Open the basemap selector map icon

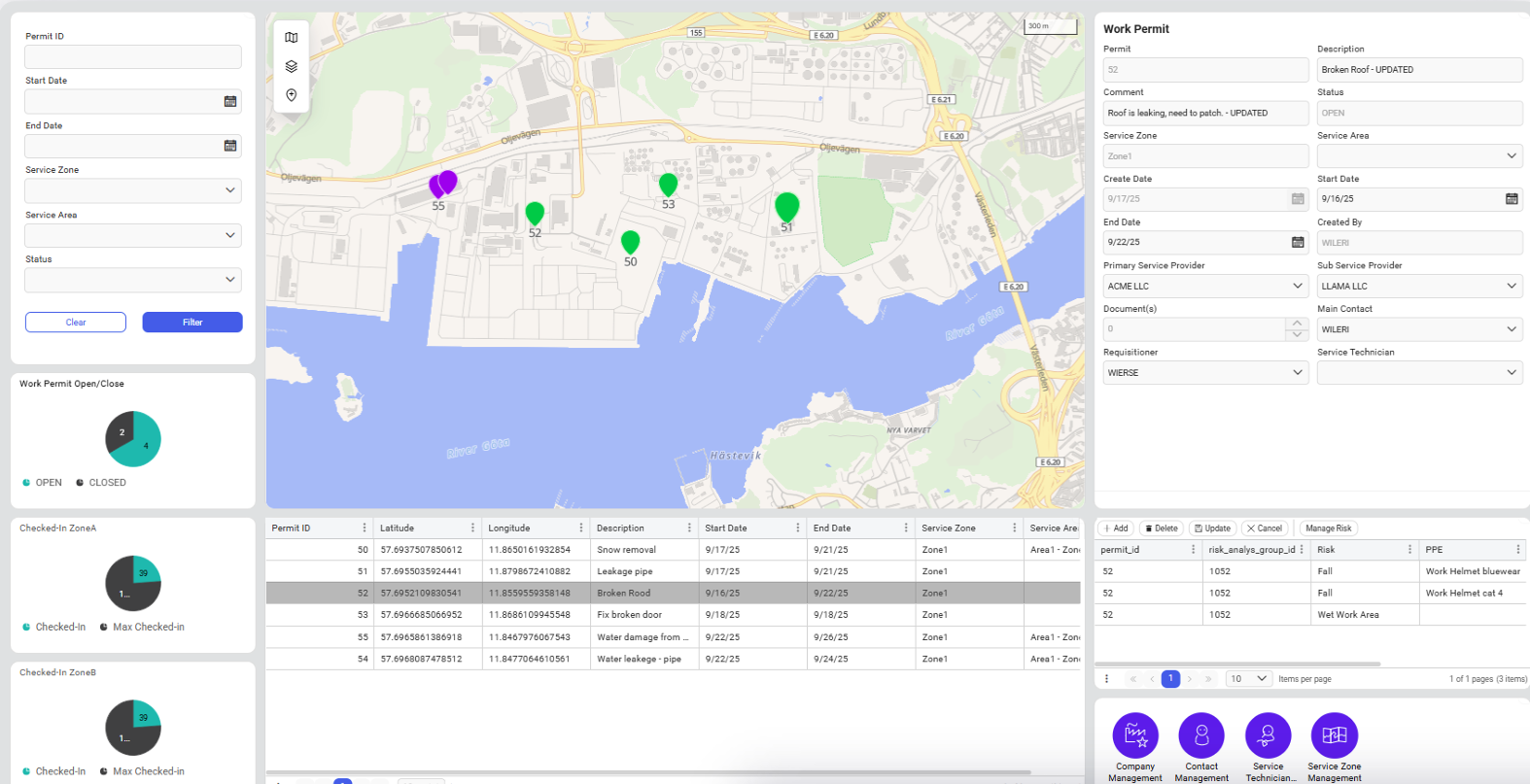click(292, 38)
